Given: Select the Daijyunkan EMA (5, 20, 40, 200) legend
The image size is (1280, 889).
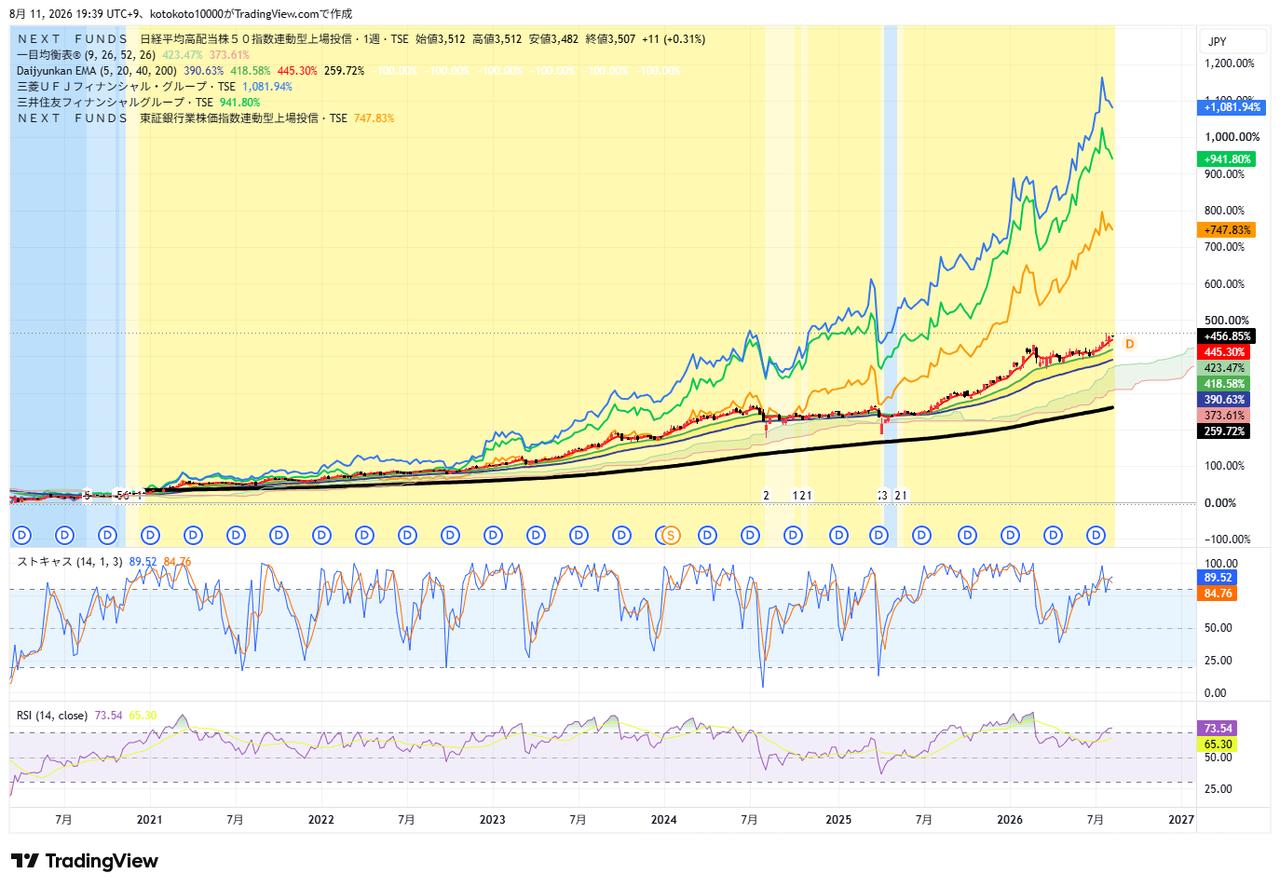Looking at the screenshot, I should coord(97,71).
